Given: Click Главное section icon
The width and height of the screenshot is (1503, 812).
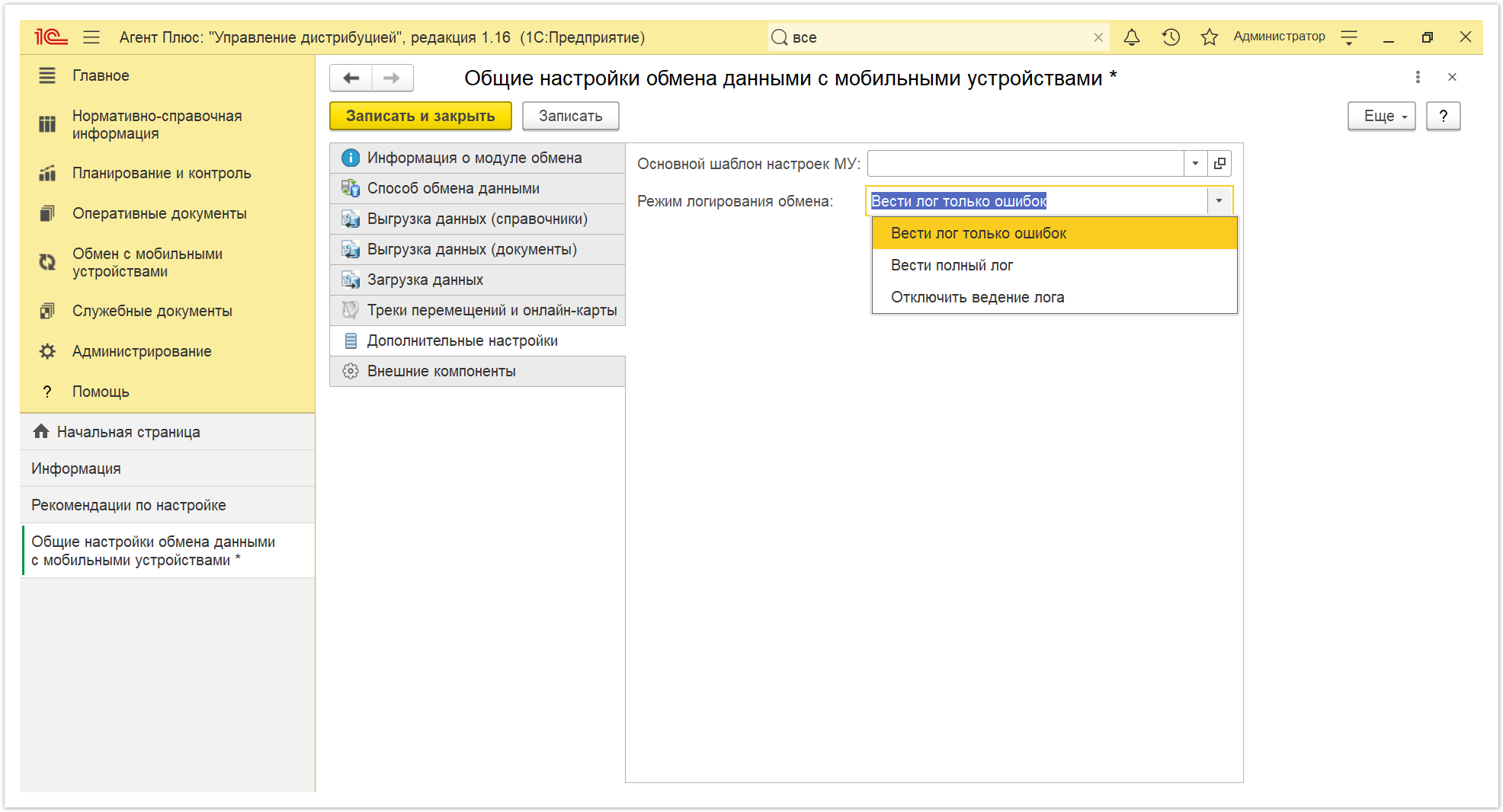Looking at the screenshot, I should click(47, 75).
